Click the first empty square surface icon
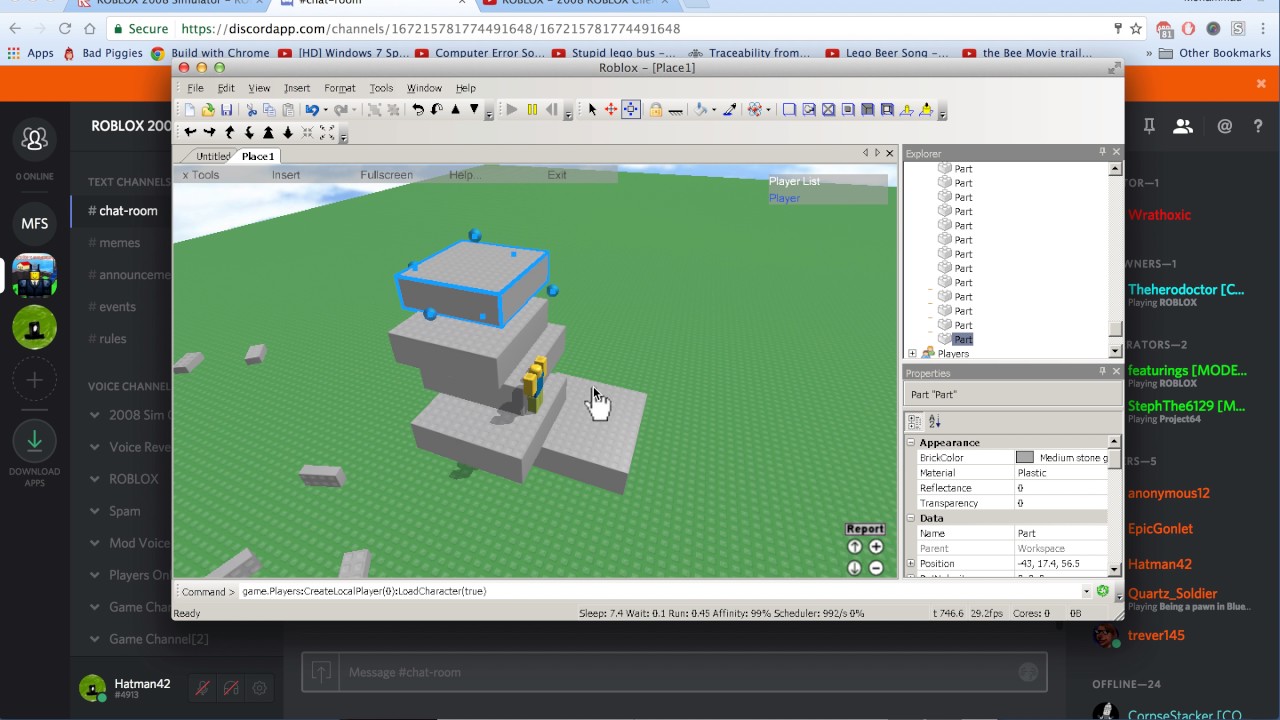This screenshot has height=720, width=1280. click(x=789, y=110)
